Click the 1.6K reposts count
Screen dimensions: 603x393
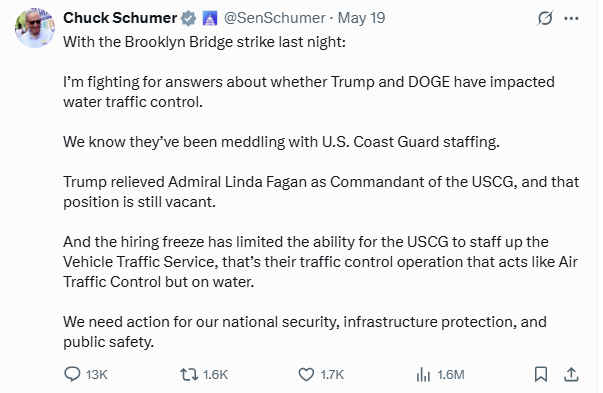coord(215,374)
